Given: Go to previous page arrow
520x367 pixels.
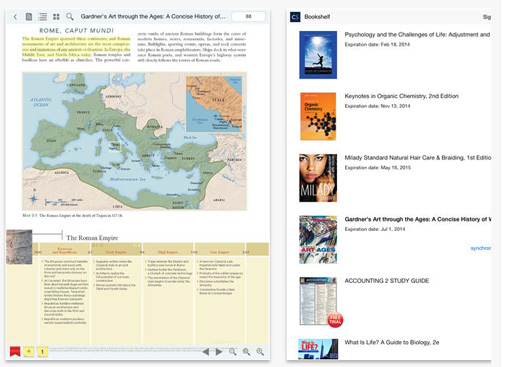Looking at the screenshot, I should [x=206, y=352].
